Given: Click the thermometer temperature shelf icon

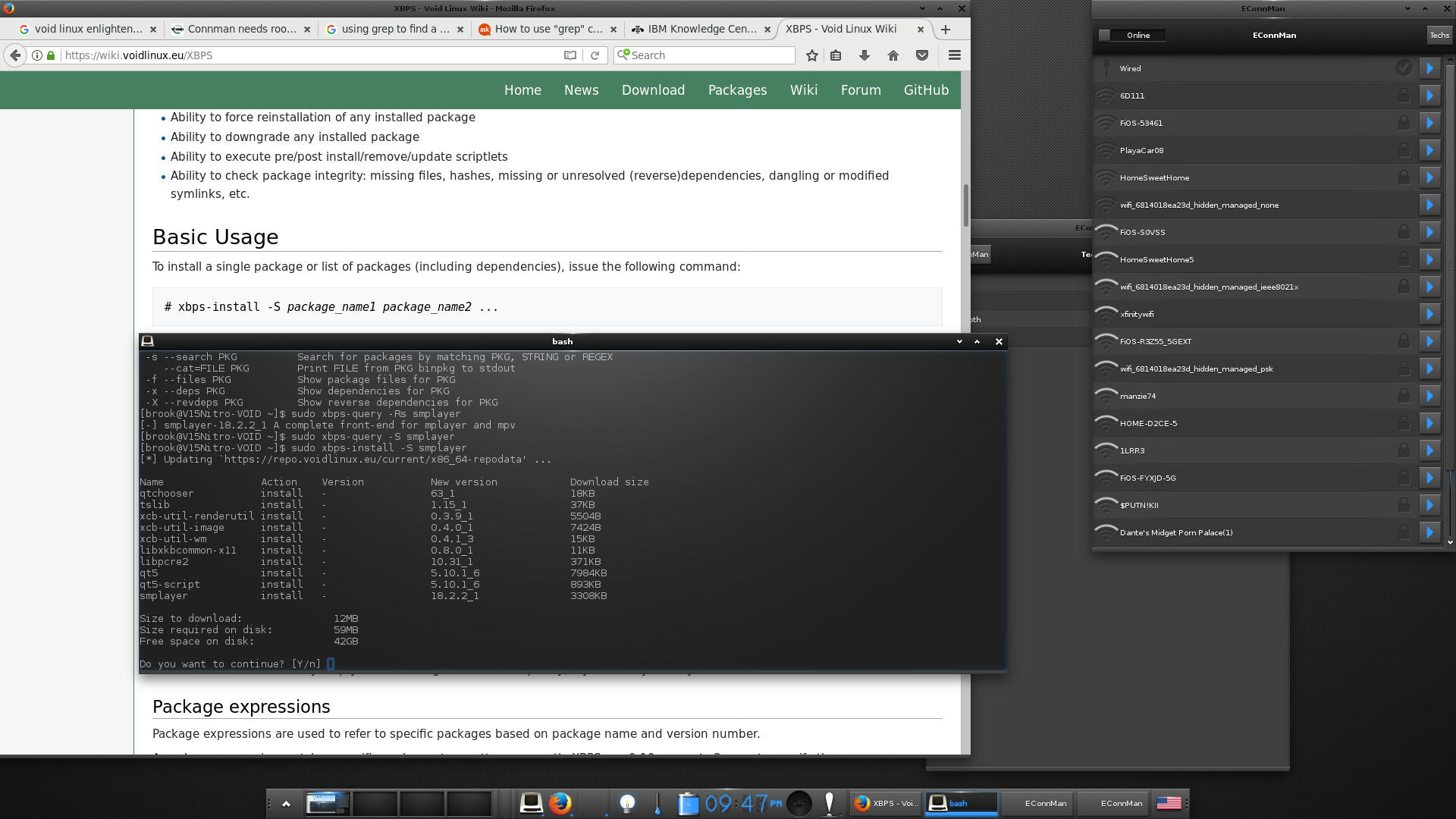Looking at the screenshot, I should [x=657, y=803].
